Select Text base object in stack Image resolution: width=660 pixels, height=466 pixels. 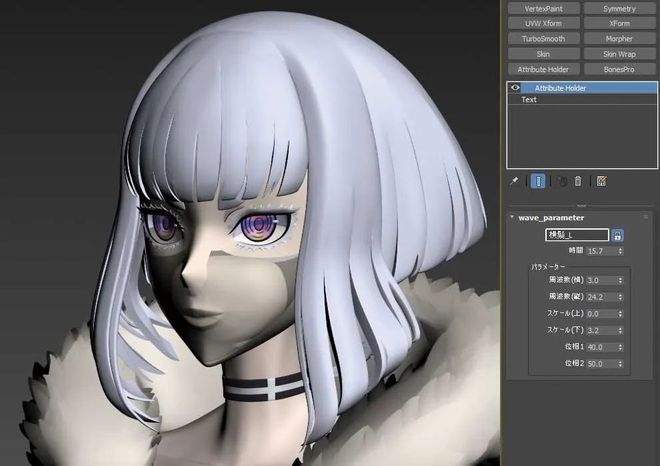[529, 100]
